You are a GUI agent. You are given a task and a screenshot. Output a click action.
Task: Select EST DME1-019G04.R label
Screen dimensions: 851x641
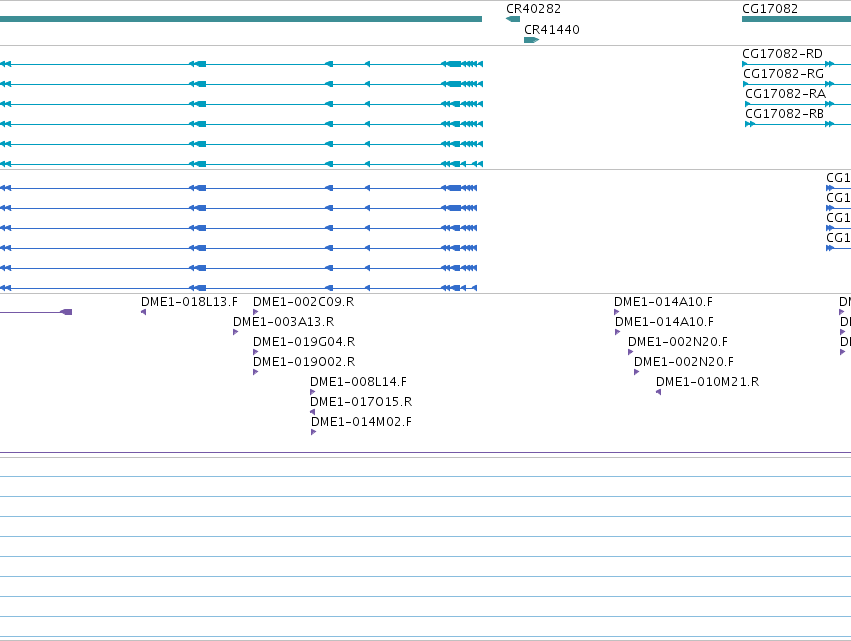(304, 342)
